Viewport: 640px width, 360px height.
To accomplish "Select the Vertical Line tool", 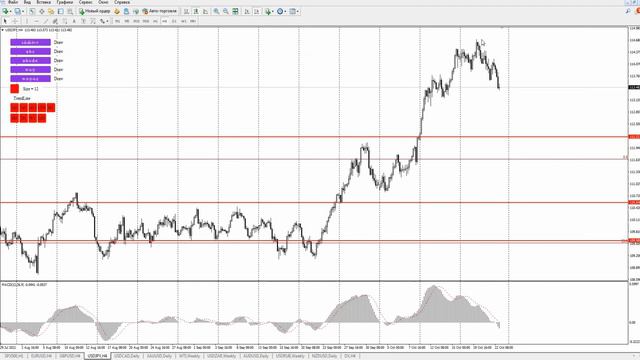I will tap(27, 21).
